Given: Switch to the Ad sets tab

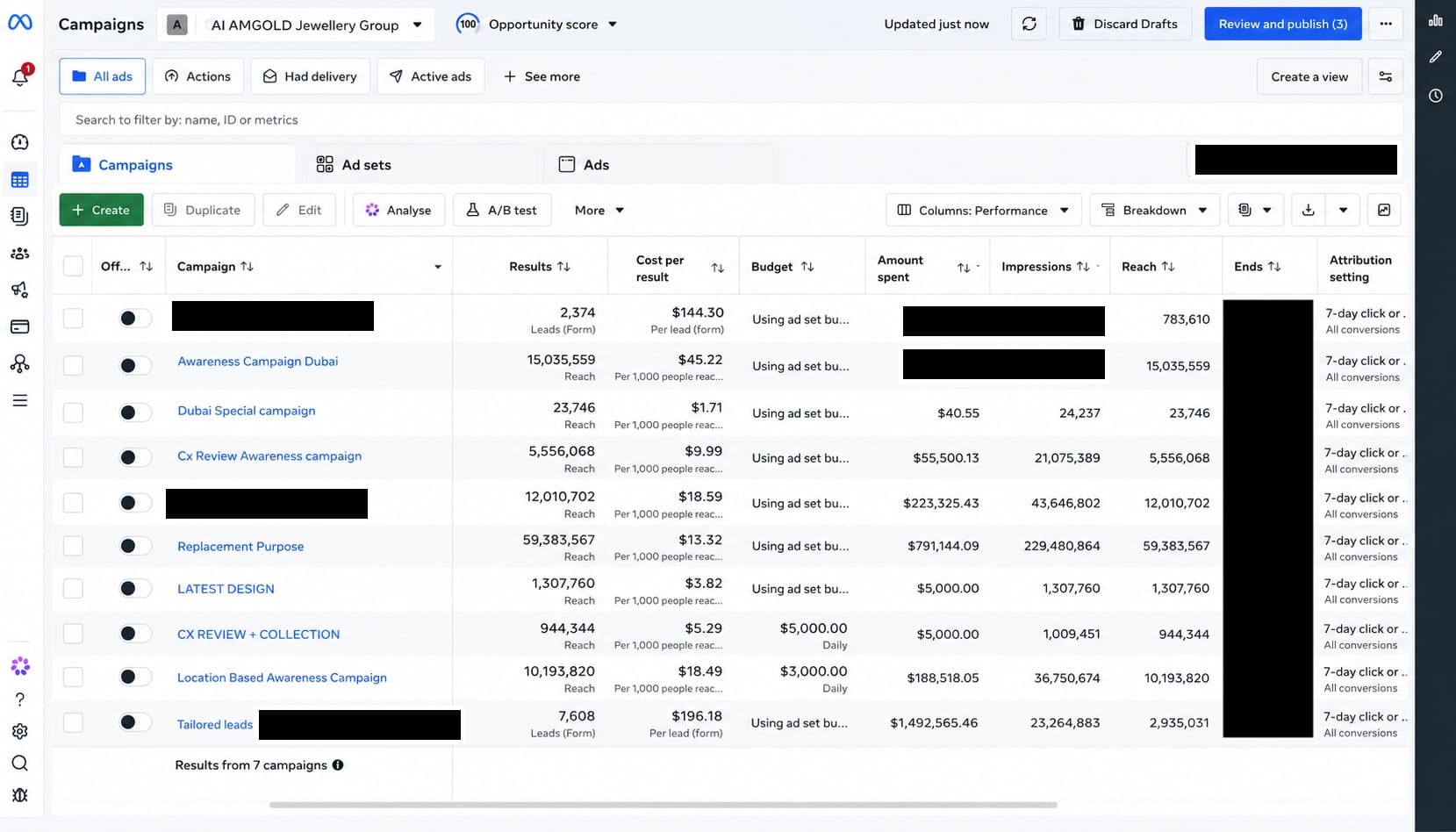Looking at the screenshot, I should [420, 164].
